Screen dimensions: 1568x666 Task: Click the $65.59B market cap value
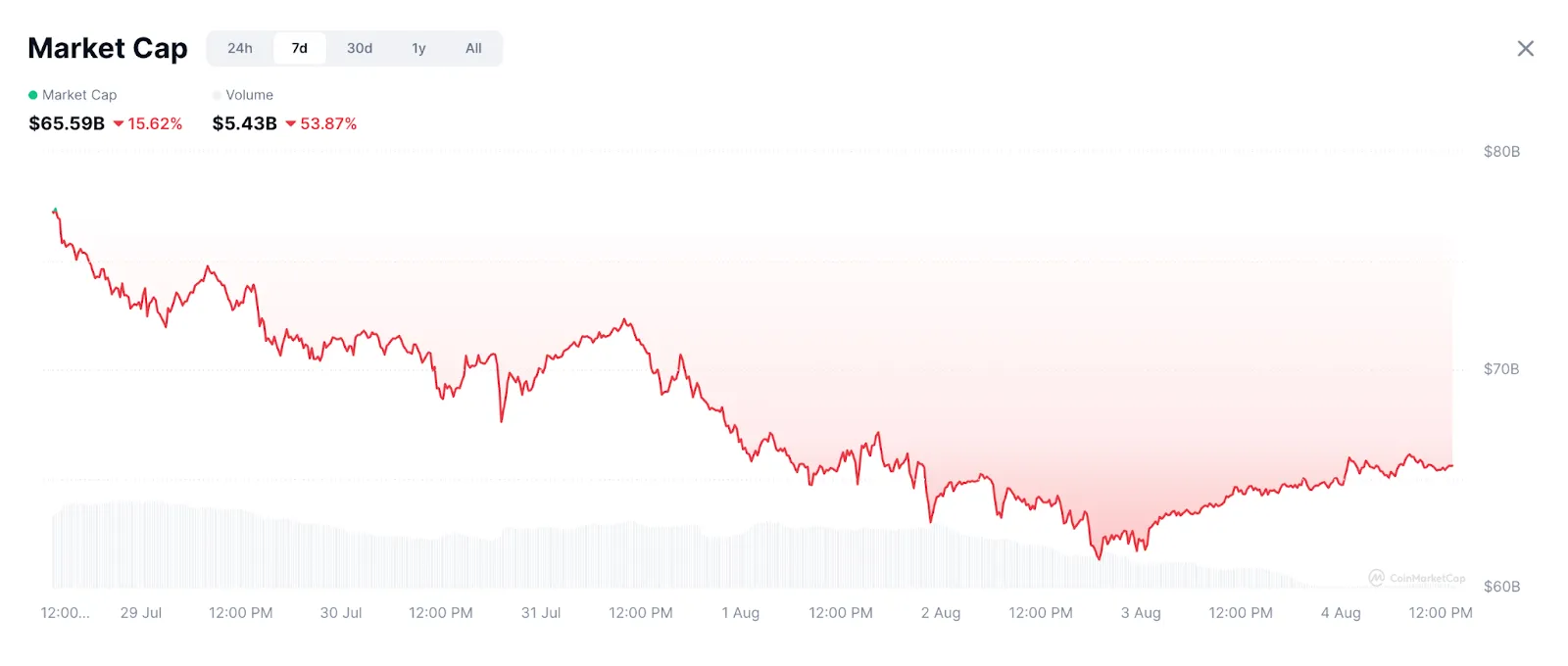pyautogui.click(x=67, y=123)
